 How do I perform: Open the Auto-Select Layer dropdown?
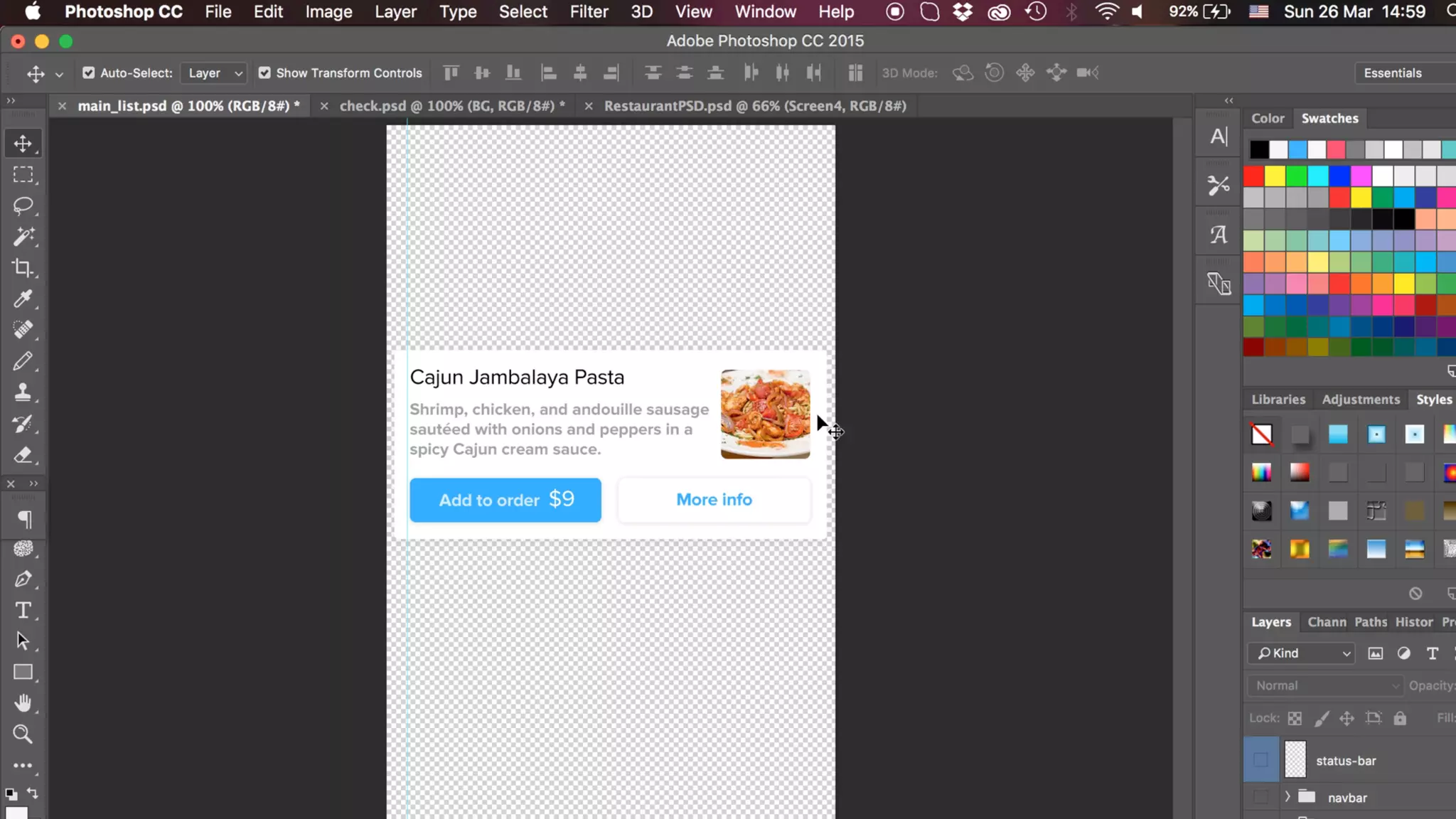(214, 73)
